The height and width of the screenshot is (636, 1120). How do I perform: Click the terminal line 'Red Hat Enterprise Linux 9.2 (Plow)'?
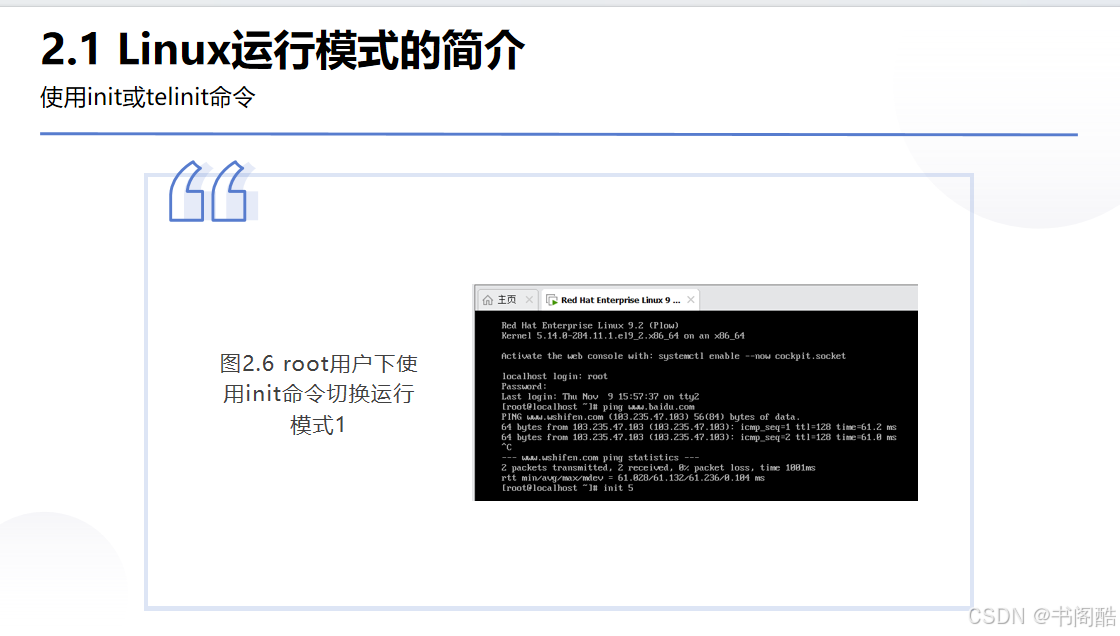[589, 325]
